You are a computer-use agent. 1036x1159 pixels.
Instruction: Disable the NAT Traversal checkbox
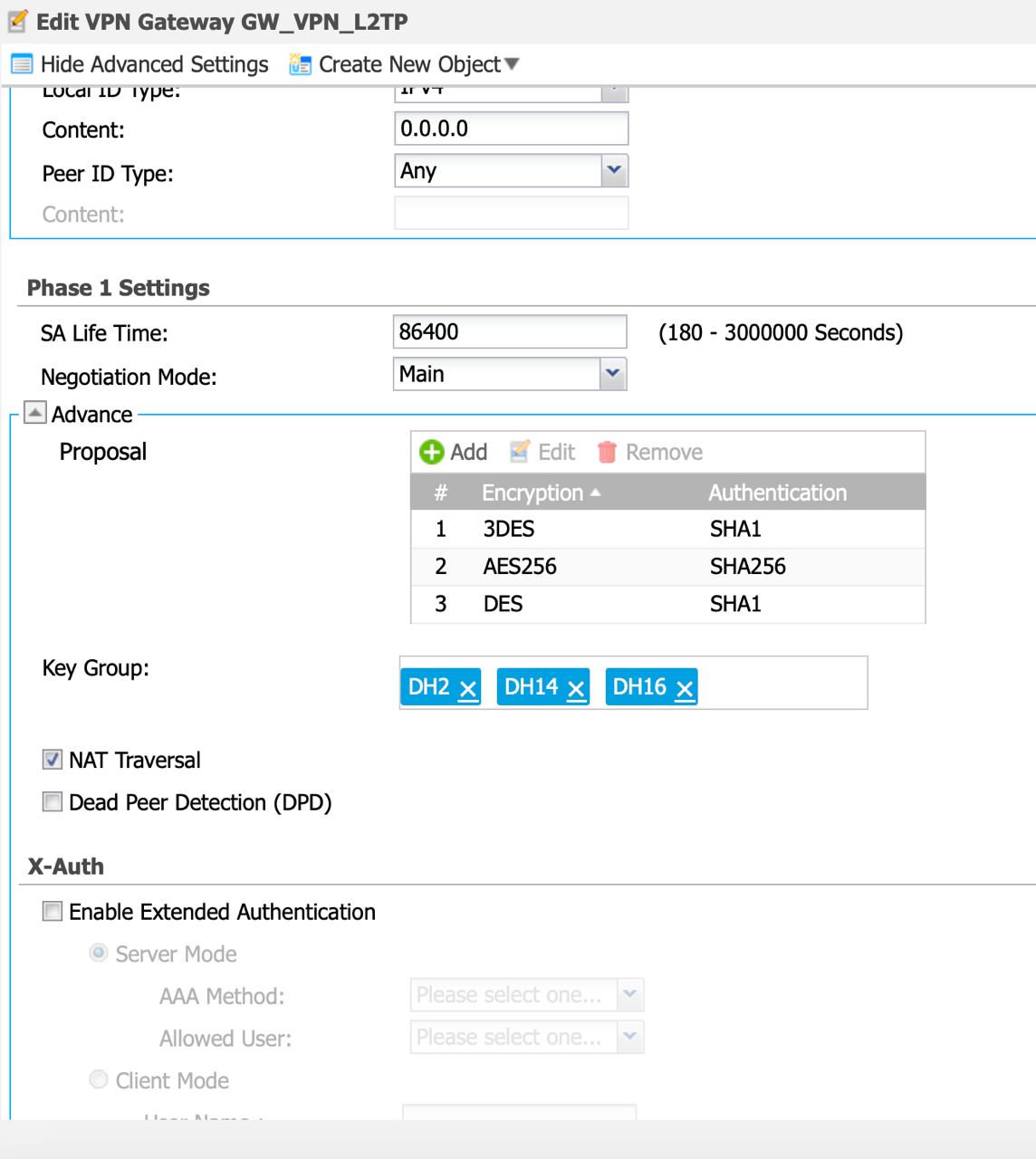(x=53, y=760)
